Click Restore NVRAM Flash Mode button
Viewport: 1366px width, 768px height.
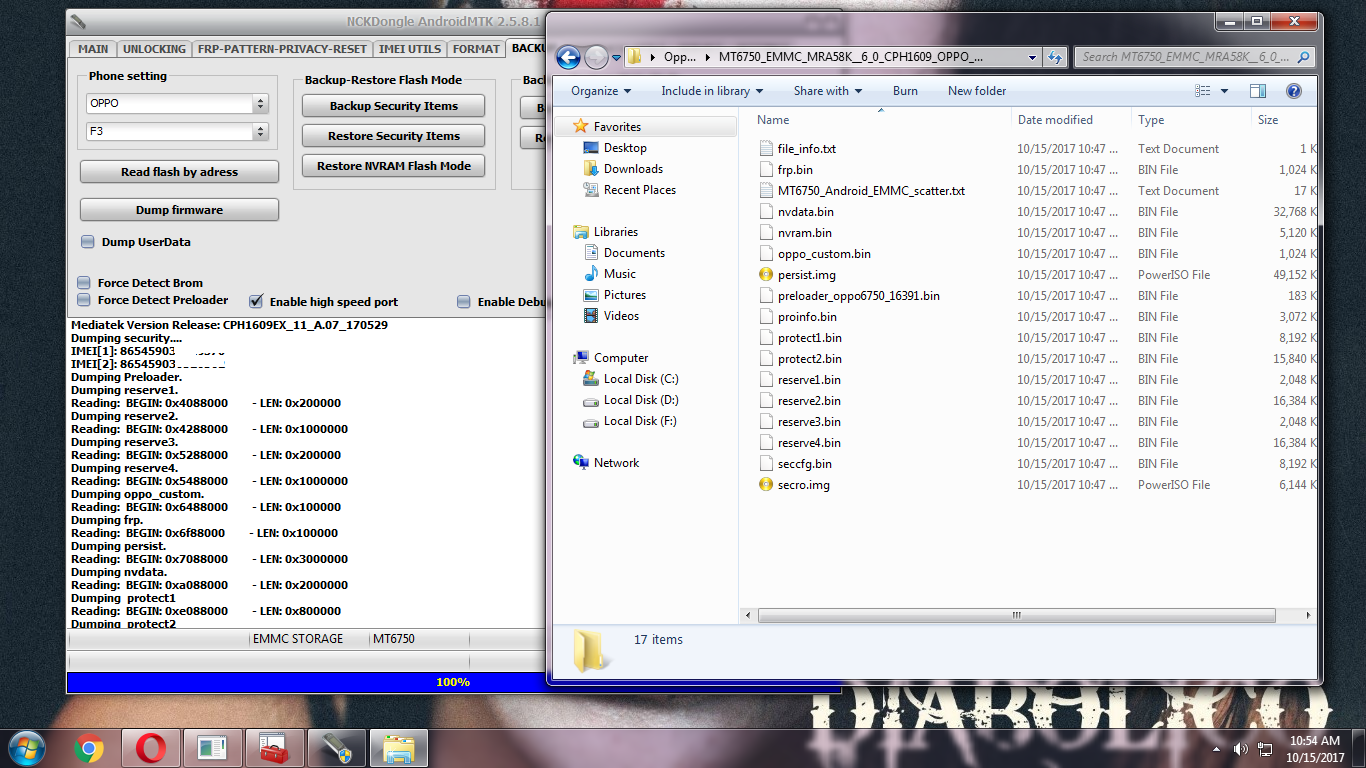click(393, 166)
